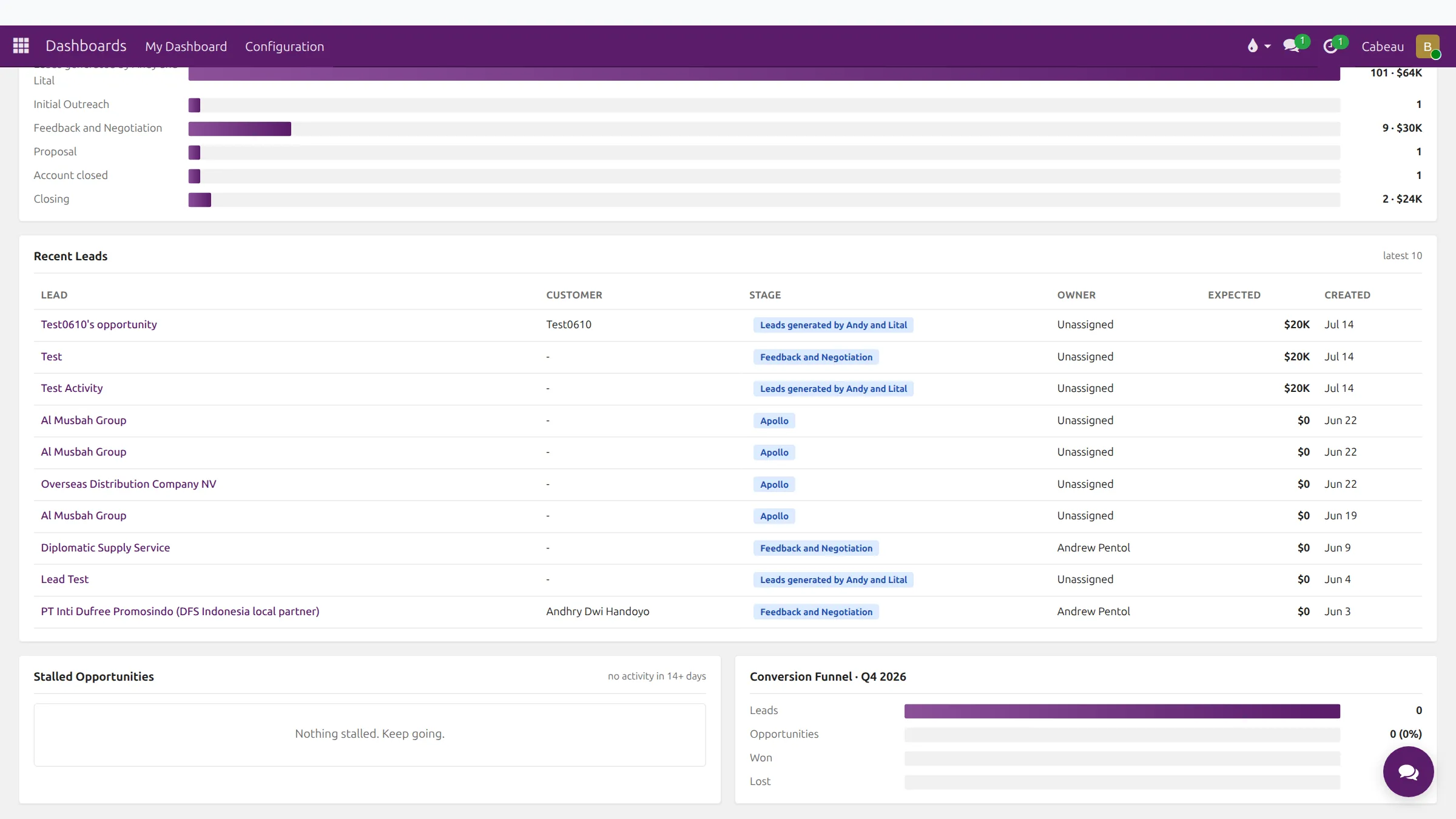This screenshot has width=1456, height=819.
Task: Open the droplet debug tools icon
Action: 1252,46
